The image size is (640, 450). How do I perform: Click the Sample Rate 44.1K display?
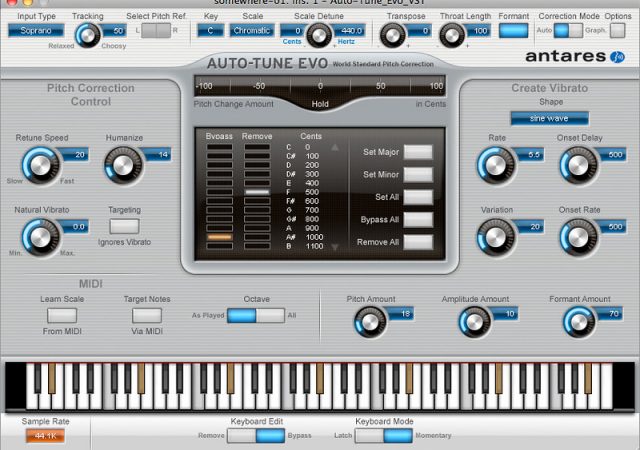(45, 436)
